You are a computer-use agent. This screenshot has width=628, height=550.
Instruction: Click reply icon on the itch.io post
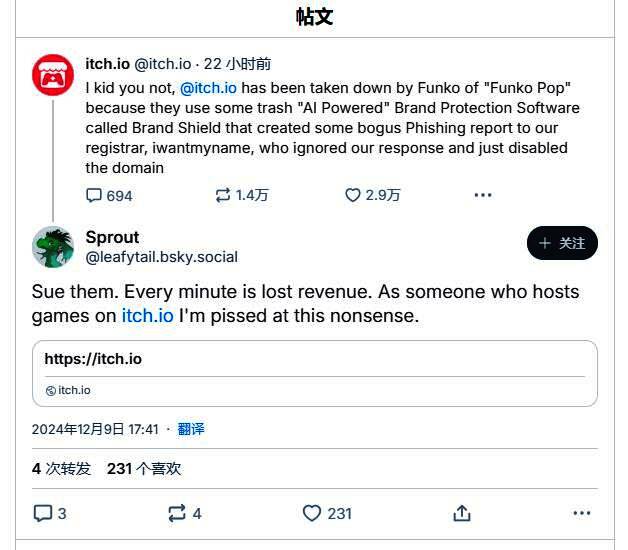pos(94,195)
